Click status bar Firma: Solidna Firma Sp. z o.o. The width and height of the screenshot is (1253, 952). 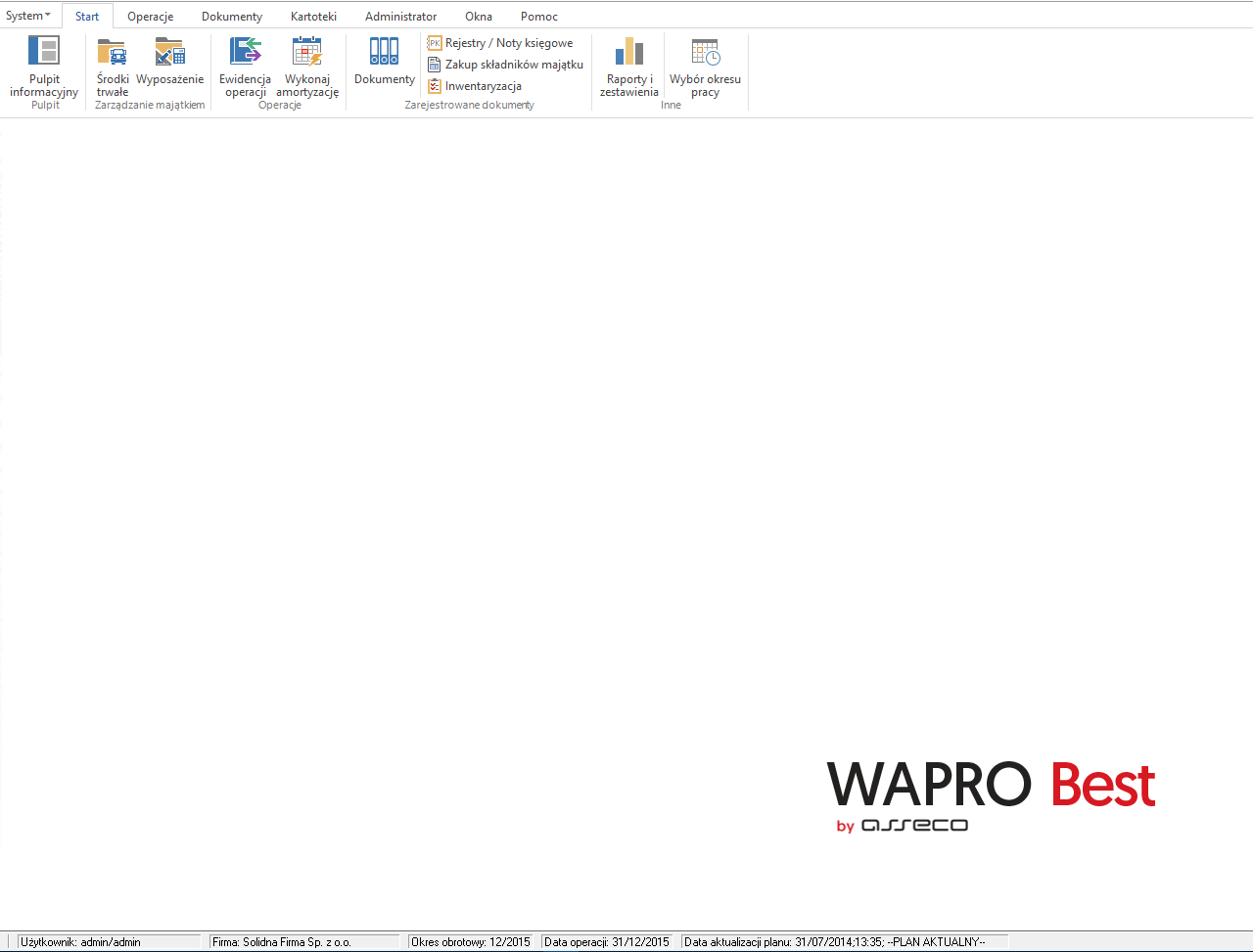(x=304, y=942)
